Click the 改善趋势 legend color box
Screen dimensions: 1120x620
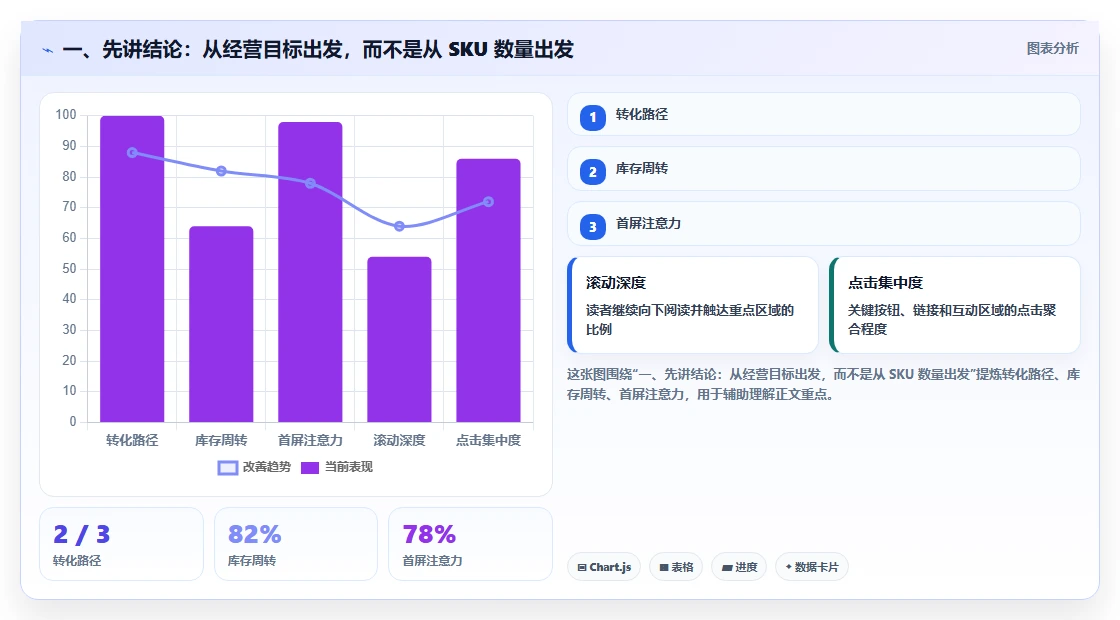[227, 468]
